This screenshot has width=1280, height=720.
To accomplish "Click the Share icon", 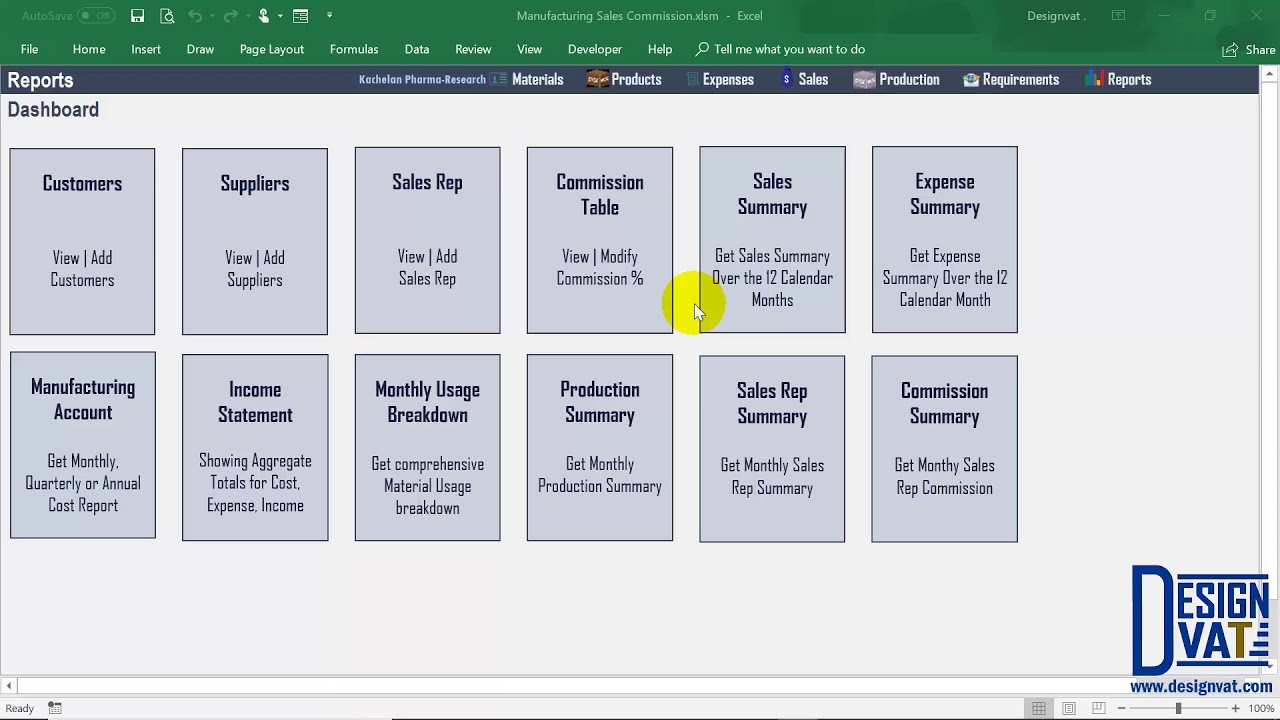I will [1230, 49].
